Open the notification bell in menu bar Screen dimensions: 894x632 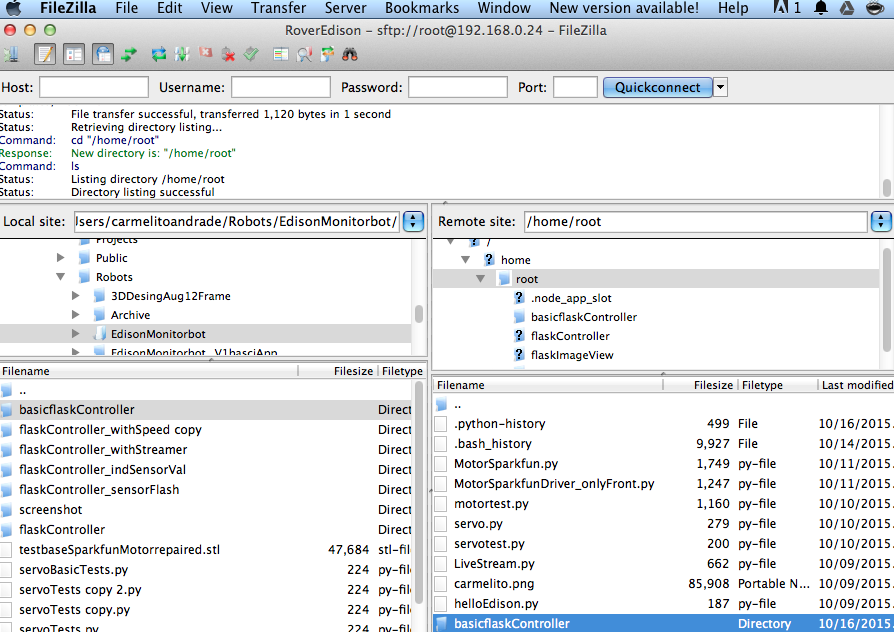coord(821,8)
